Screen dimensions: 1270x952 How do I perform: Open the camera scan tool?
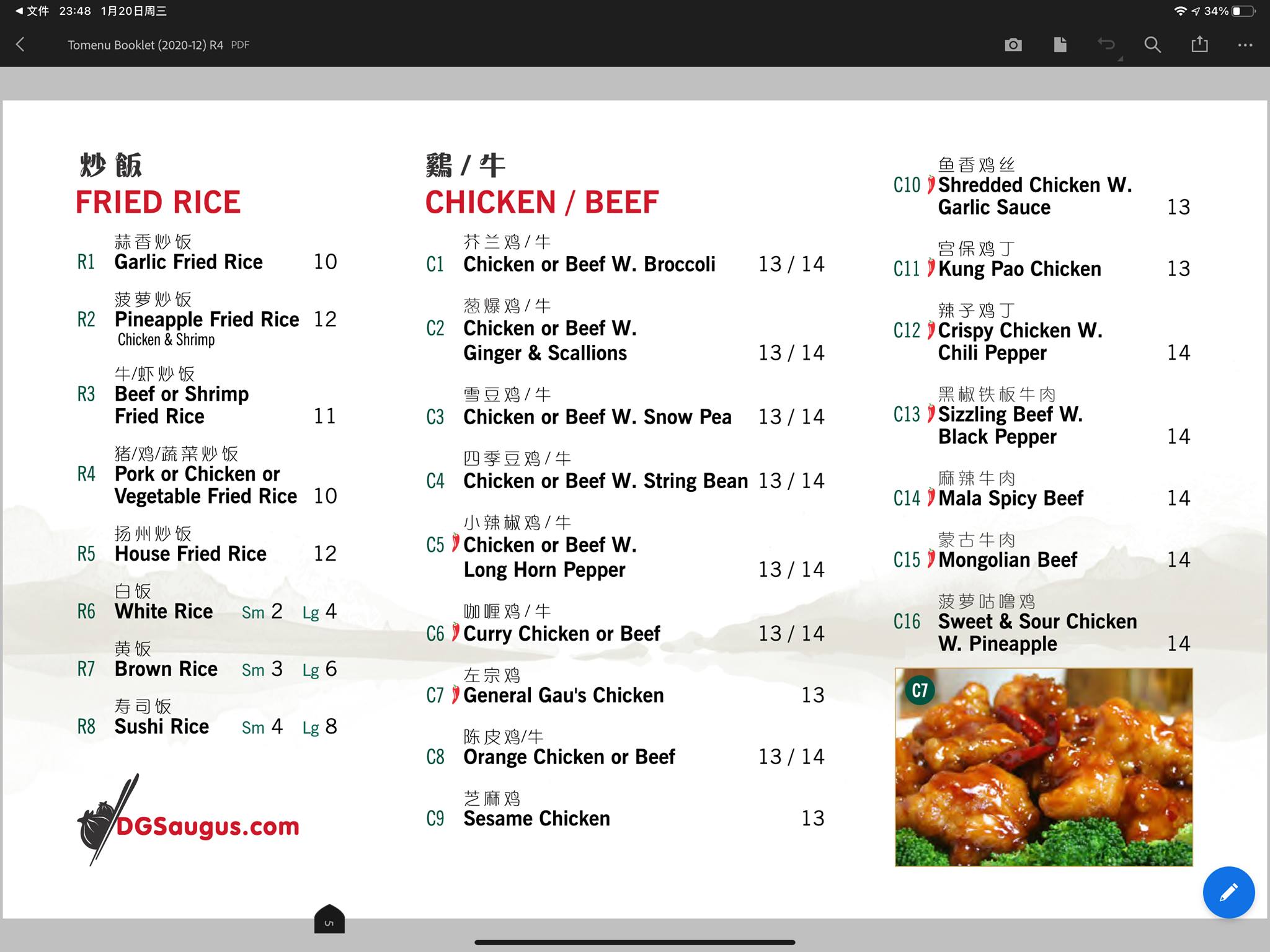click(1013, 45)
